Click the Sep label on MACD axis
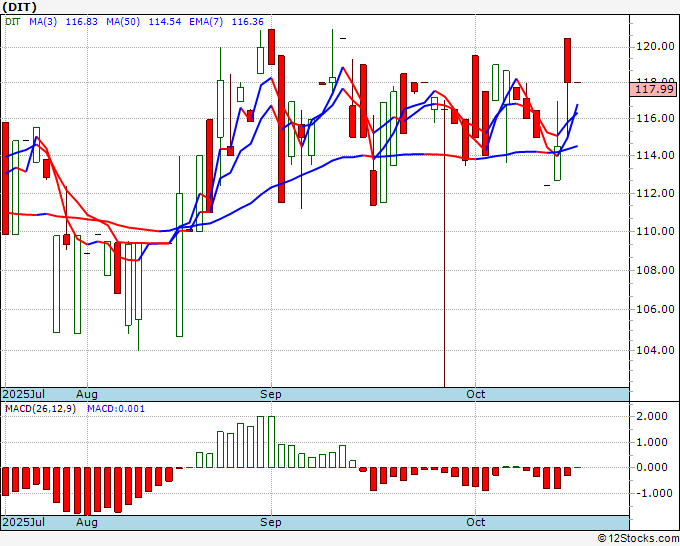The height and width of the screenshot is (546, 680). click(271, 522)
